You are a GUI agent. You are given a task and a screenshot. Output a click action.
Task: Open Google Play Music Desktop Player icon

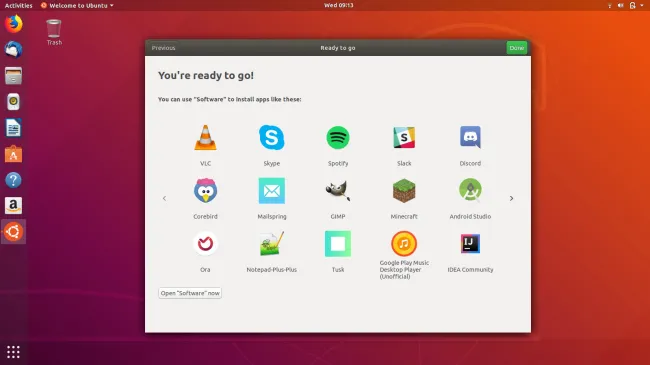pyautogui.click(x=404, y=243)
